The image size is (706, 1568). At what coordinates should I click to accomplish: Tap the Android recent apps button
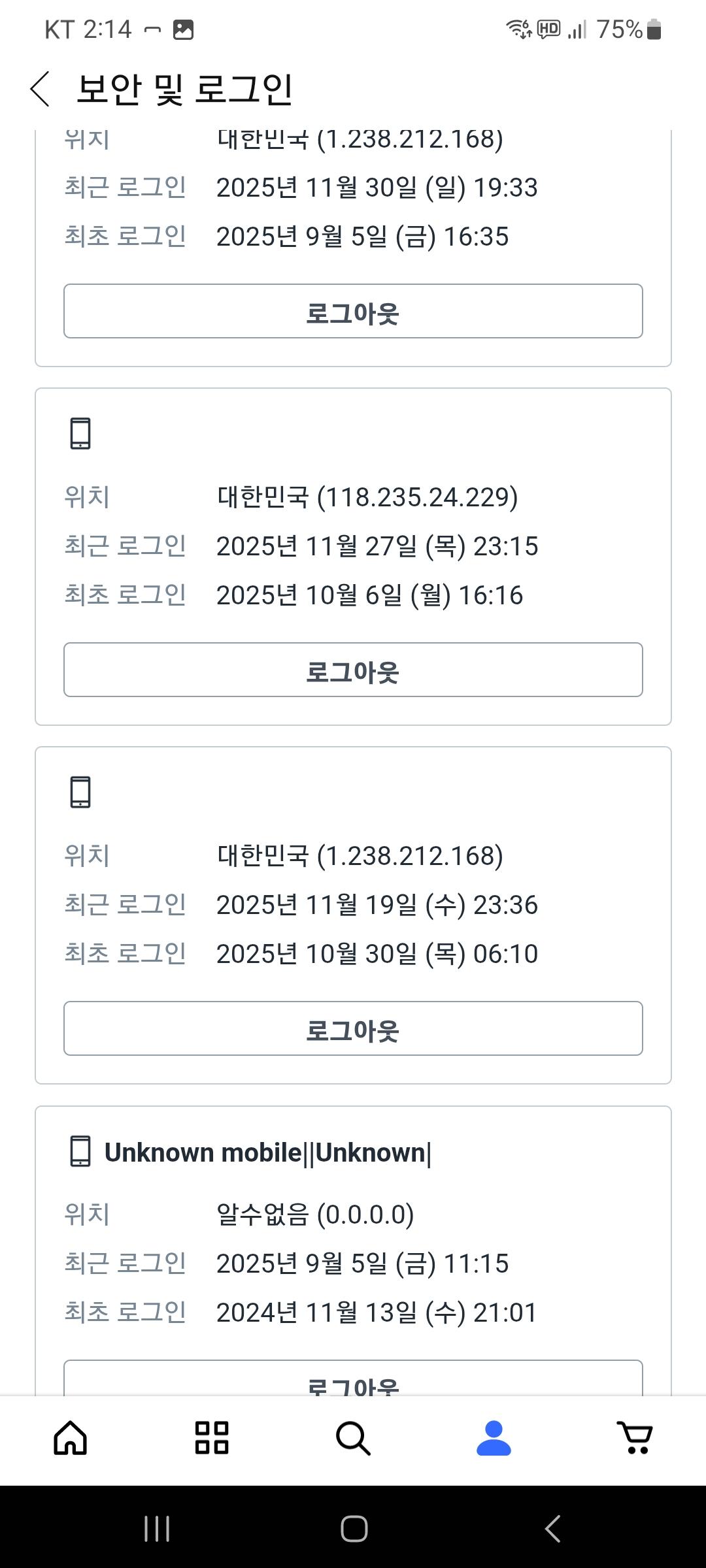[157, 1529]
